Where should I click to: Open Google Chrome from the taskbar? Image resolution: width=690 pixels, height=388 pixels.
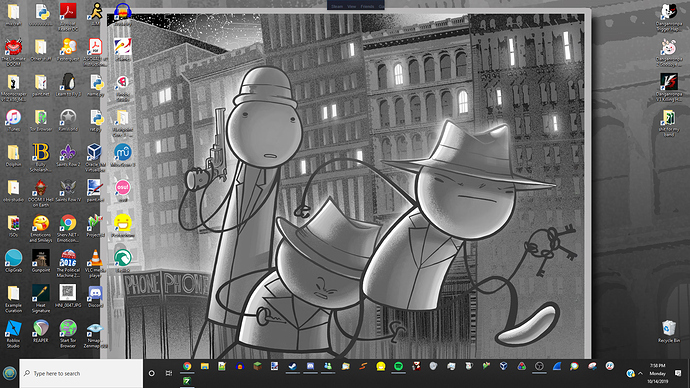pos(187,366)
